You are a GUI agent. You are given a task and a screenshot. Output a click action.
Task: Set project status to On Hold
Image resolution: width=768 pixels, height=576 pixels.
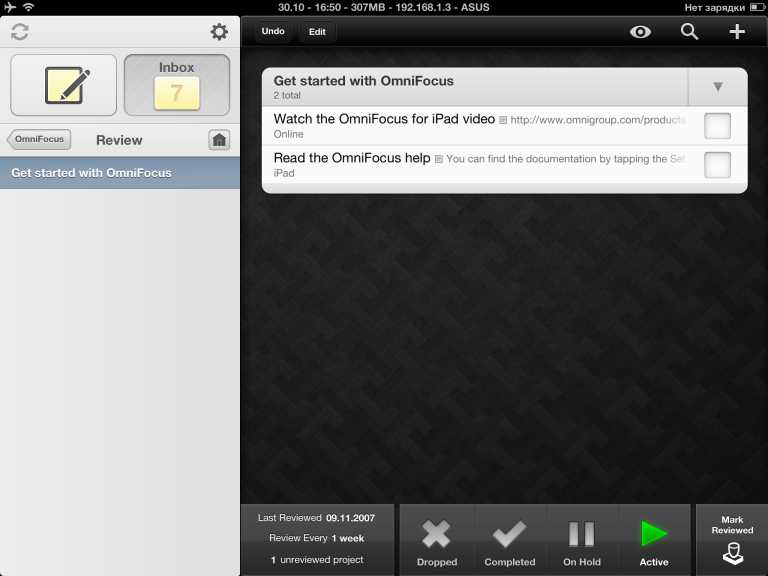click(582, 542)
